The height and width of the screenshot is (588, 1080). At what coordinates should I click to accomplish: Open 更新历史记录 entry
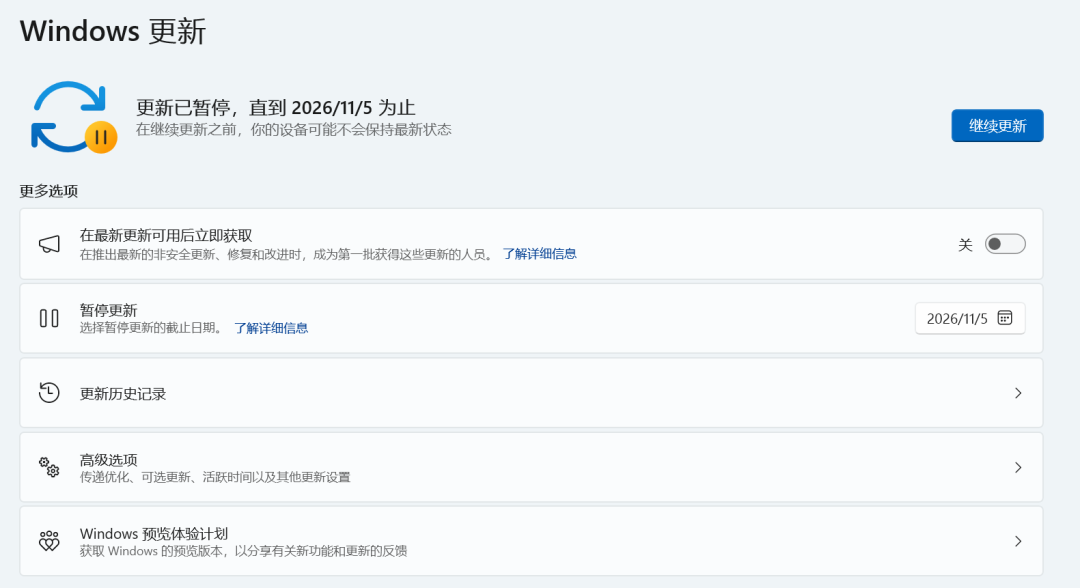click(x=531, y=392)
